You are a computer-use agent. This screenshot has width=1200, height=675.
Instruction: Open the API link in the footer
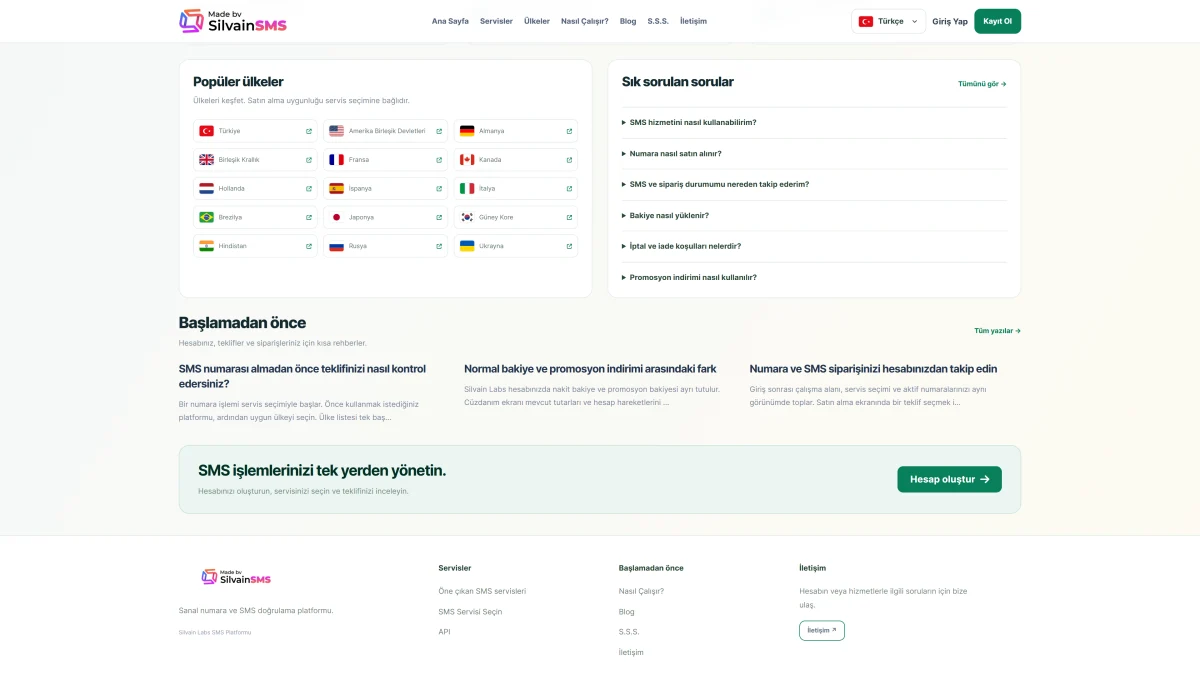(444, 632)
